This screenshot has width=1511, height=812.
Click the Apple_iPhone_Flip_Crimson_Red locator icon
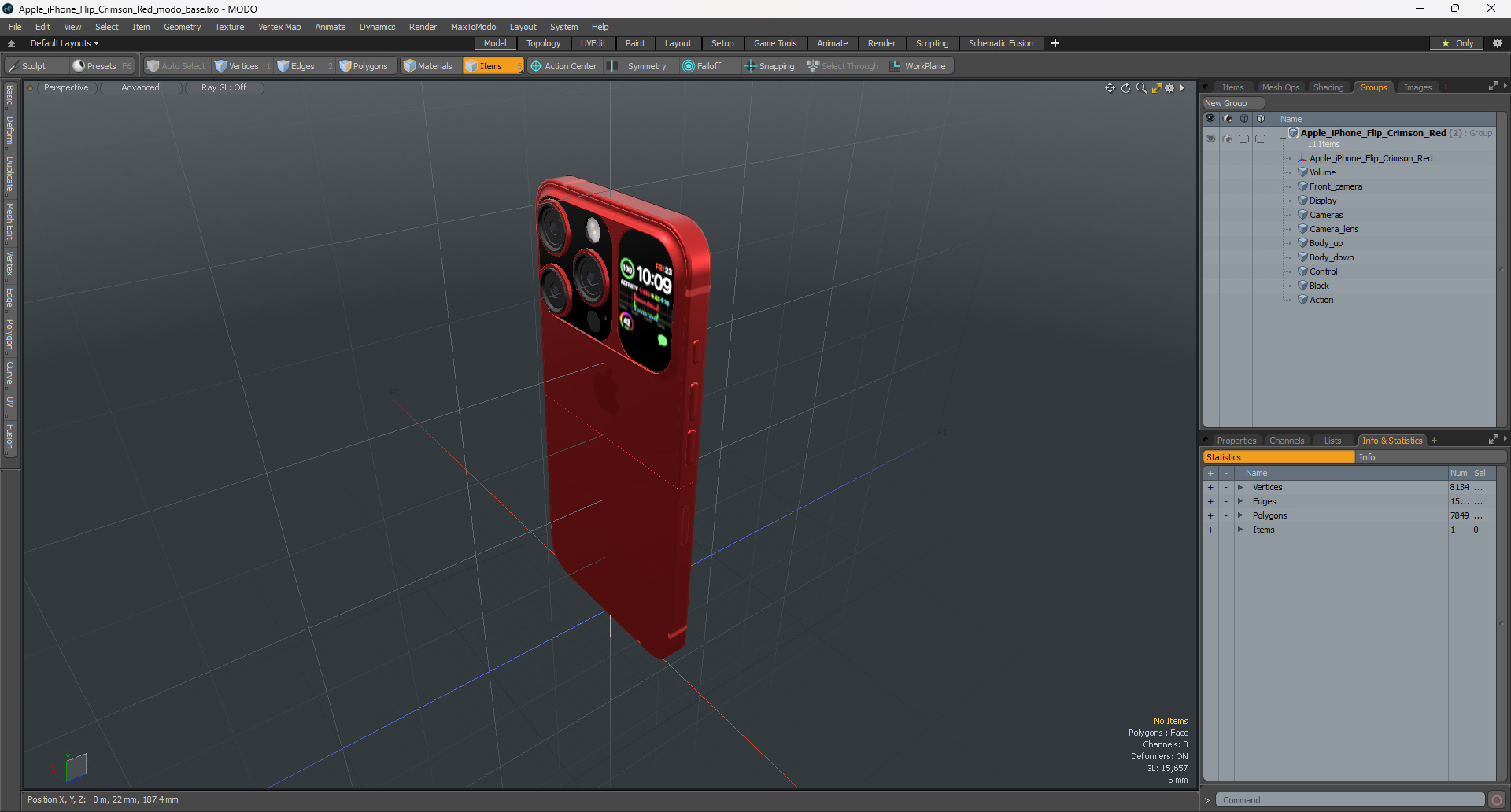tap(1302, 158)
